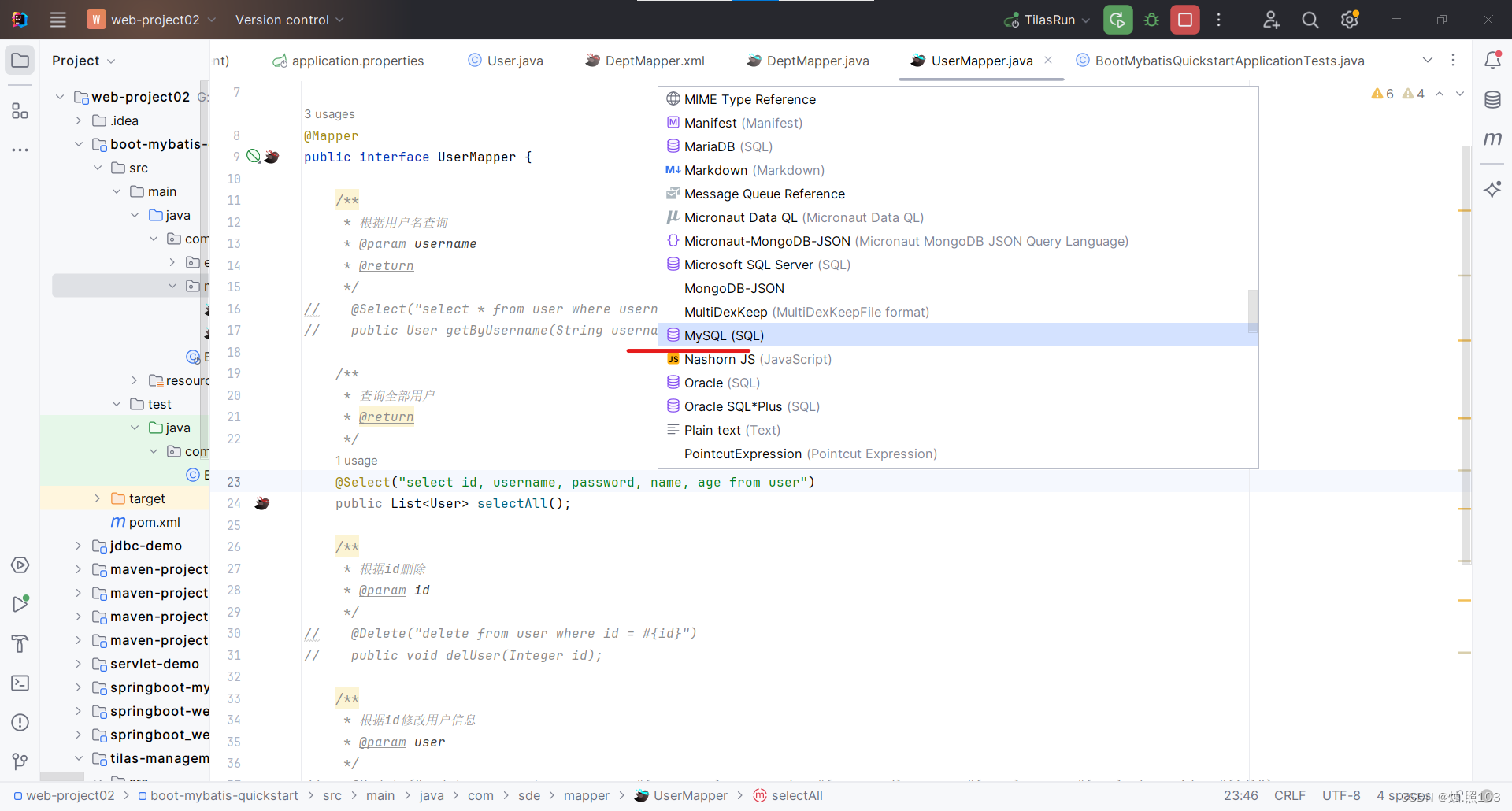Open IDE settings gear
1512x811 pixels.
(1350, 20)
